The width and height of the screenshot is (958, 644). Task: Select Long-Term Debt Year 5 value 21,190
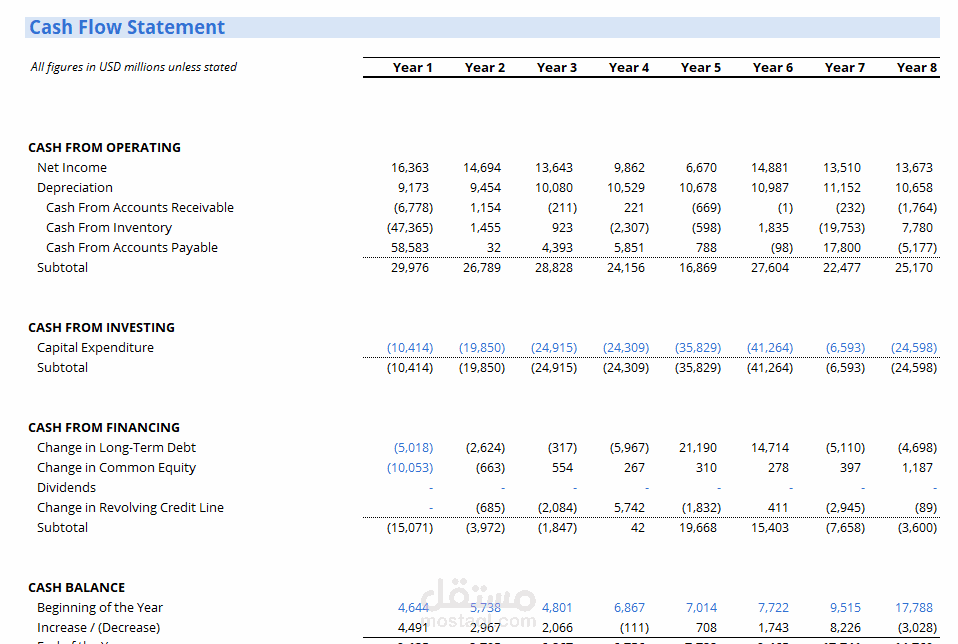click(698, 448)
